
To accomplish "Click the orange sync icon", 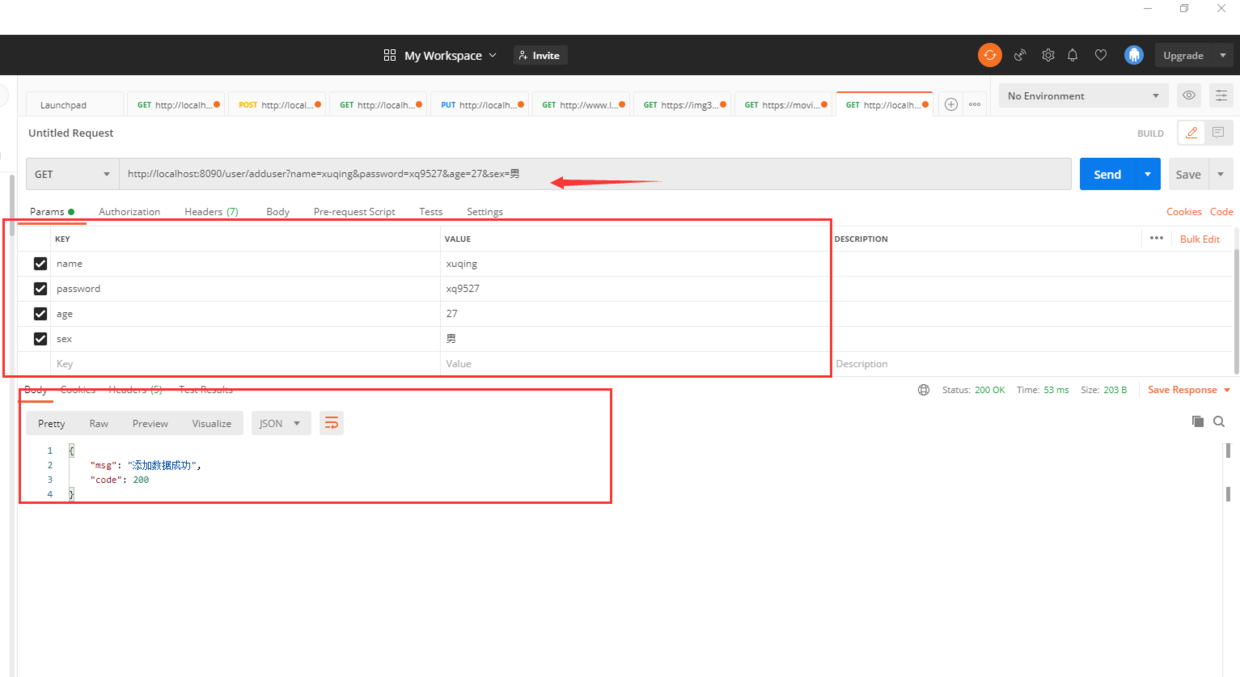I will (x=989, y=55).
